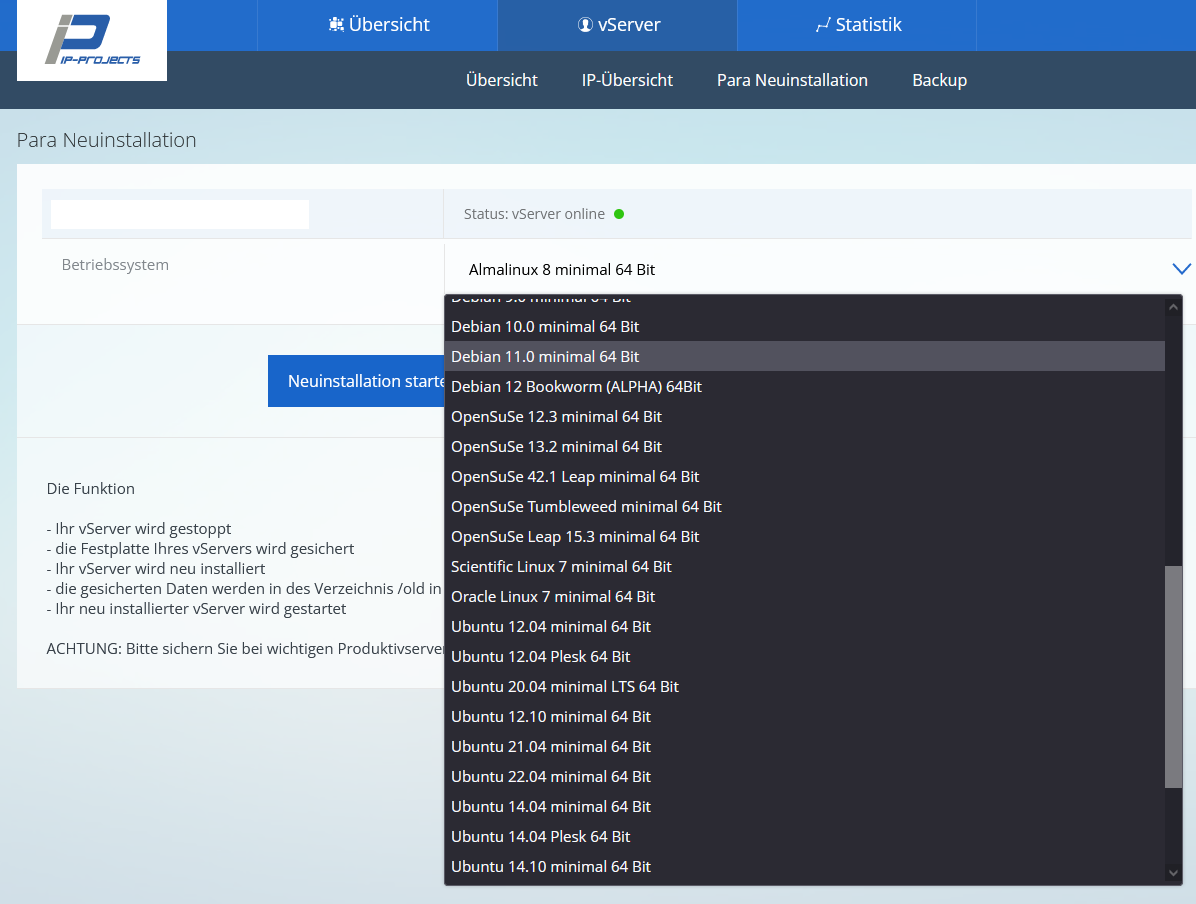Go to the IP-Übersicht submenu item
This screenshot has width=1196, height=904.
[x=627, y=80]
